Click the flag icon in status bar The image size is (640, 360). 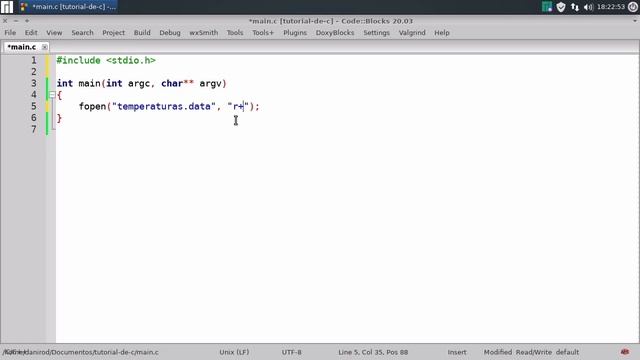tap(624, 352)
